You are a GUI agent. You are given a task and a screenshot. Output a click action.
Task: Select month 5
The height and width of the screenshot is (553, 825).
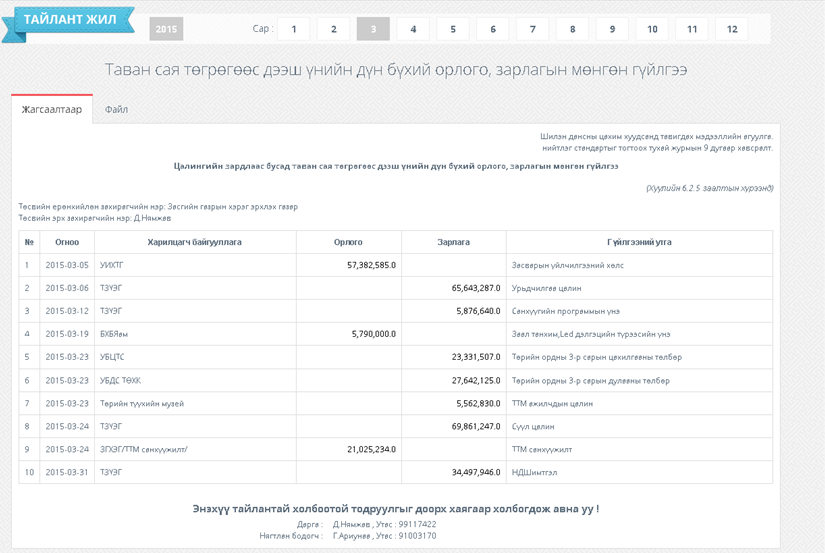point(453,29)
